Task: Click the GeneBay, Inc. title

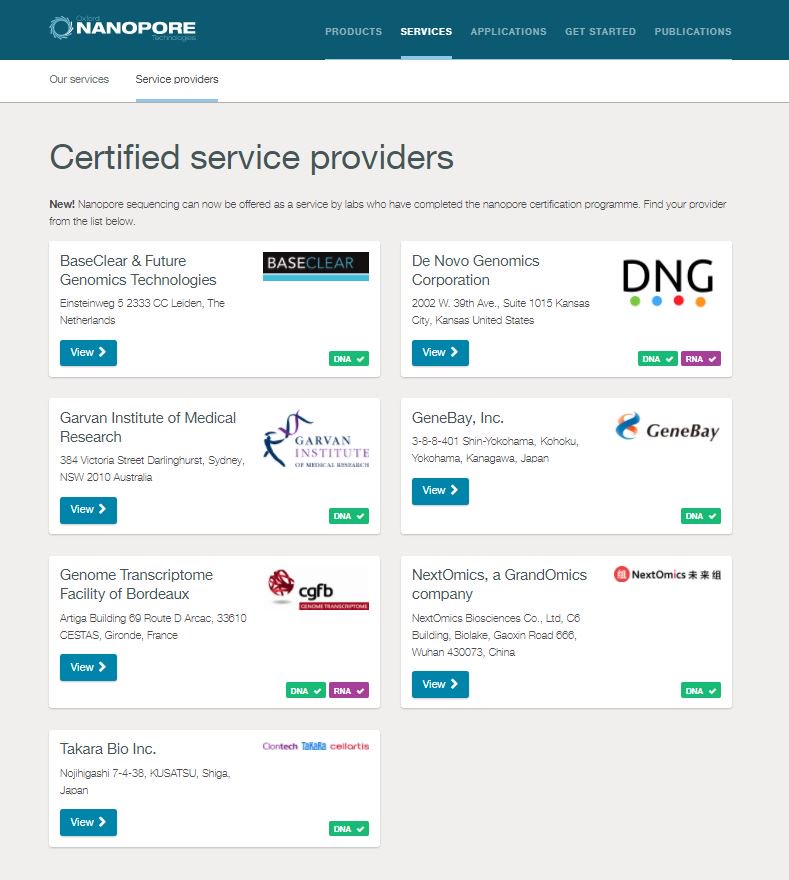Action: [458, 418]
